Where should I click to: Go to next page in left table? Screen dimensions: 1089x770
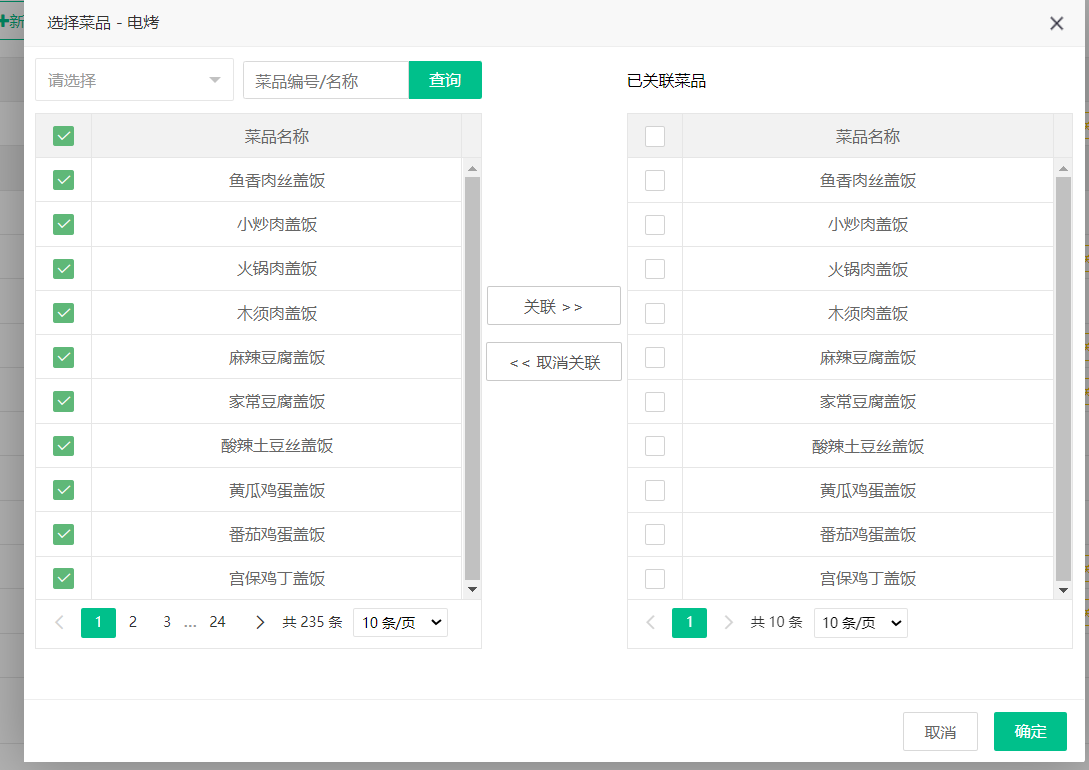coord(260,622)
